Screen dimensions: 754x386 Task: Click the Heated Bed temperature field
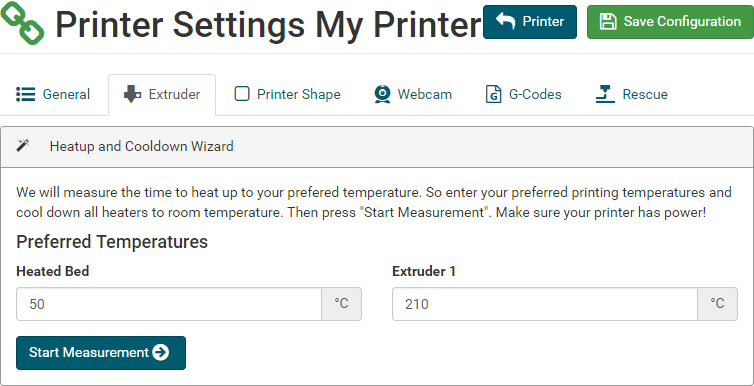(169, 304)
